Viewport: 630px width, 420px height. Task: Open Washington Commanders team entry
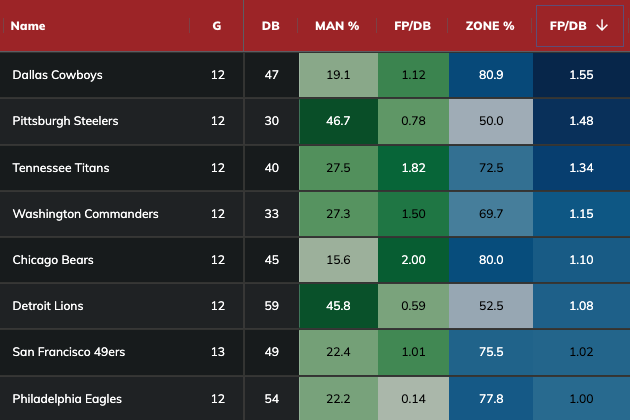tap(85, 214)
